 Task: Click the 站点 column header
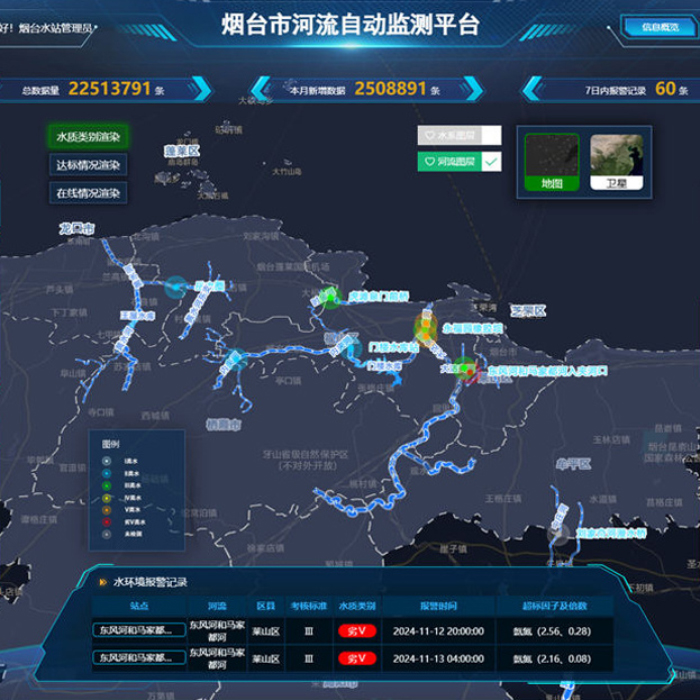tap(139, 606)
